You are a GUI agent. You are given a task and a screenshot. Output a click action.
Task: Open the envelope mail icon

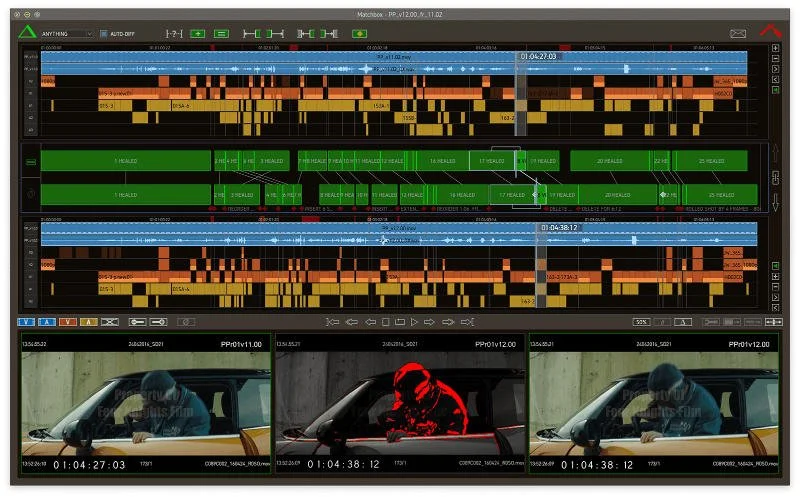(x=738, y=34)
